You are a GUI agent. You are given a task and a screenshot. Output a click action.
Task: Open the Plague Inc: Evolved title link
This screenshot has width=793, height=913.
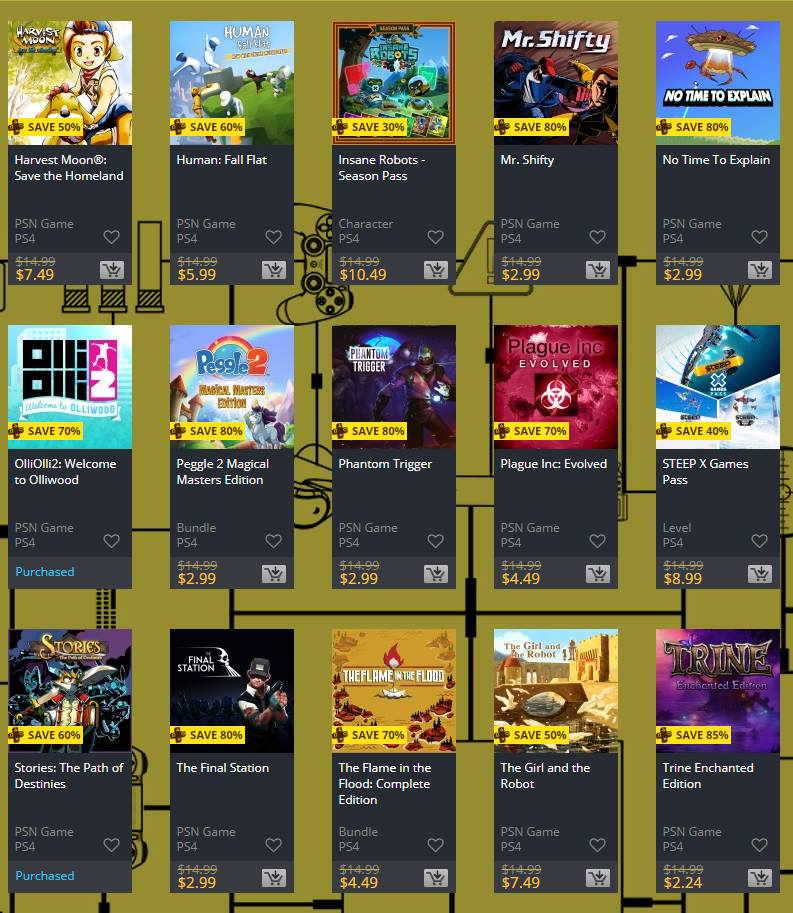554,463
